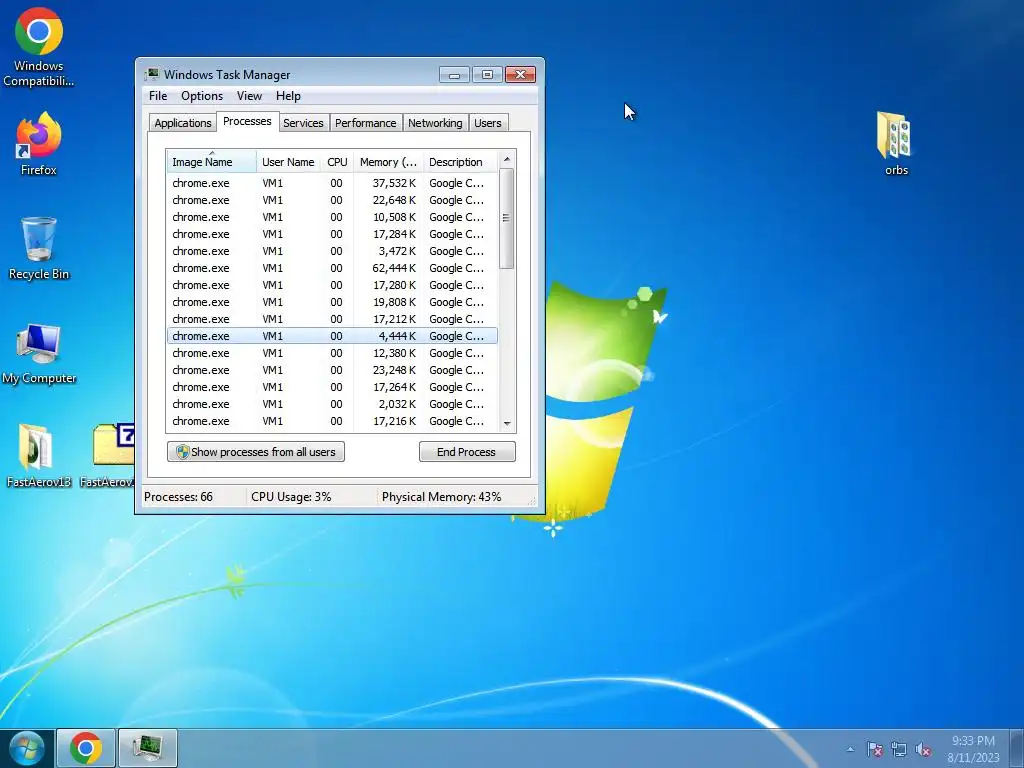Close the Windows Task Manager window
The image size is (1024, 768).
tap(520, 74)
